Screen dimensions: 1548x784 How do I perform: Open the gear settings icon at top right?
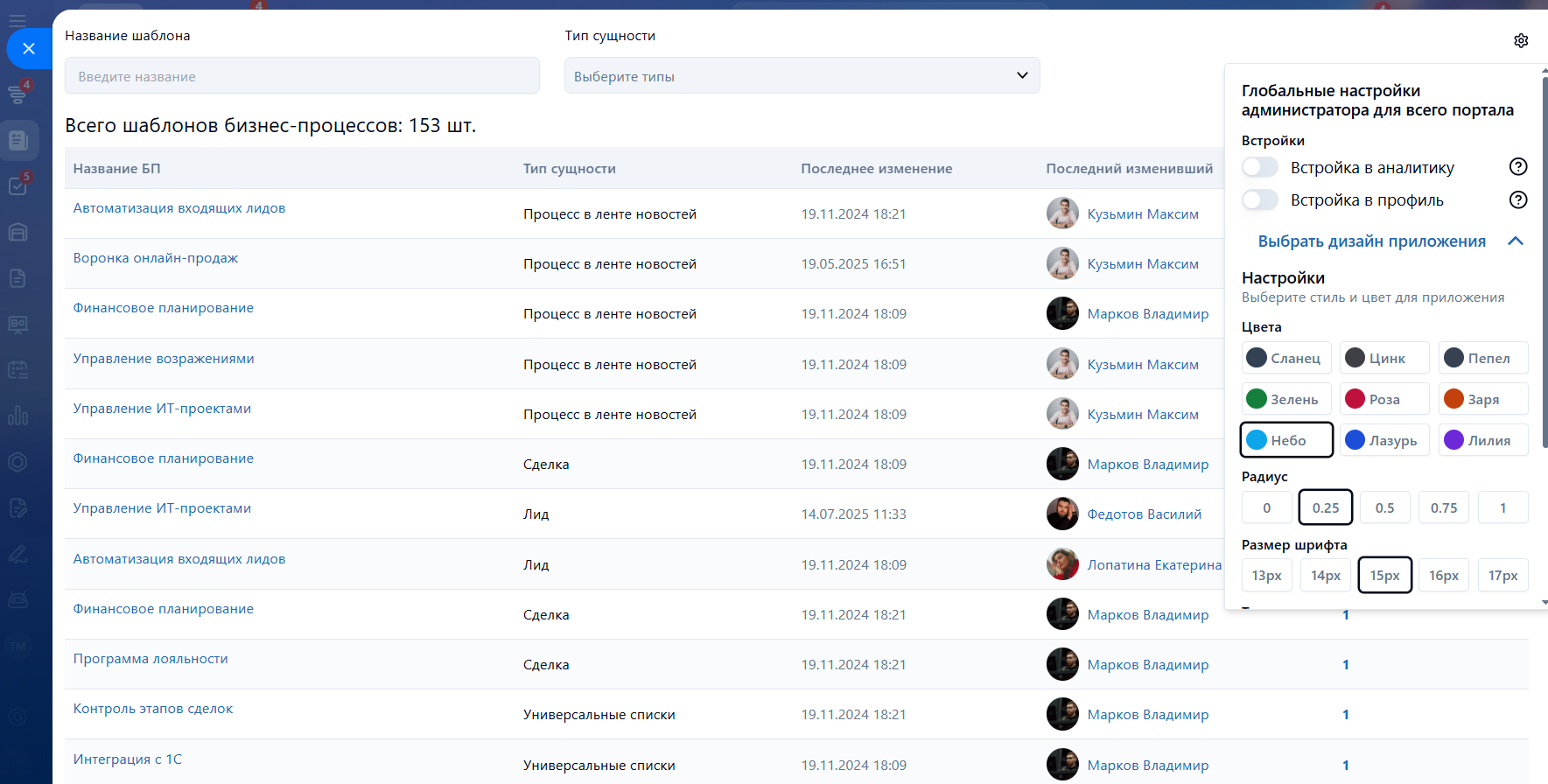1521,41
